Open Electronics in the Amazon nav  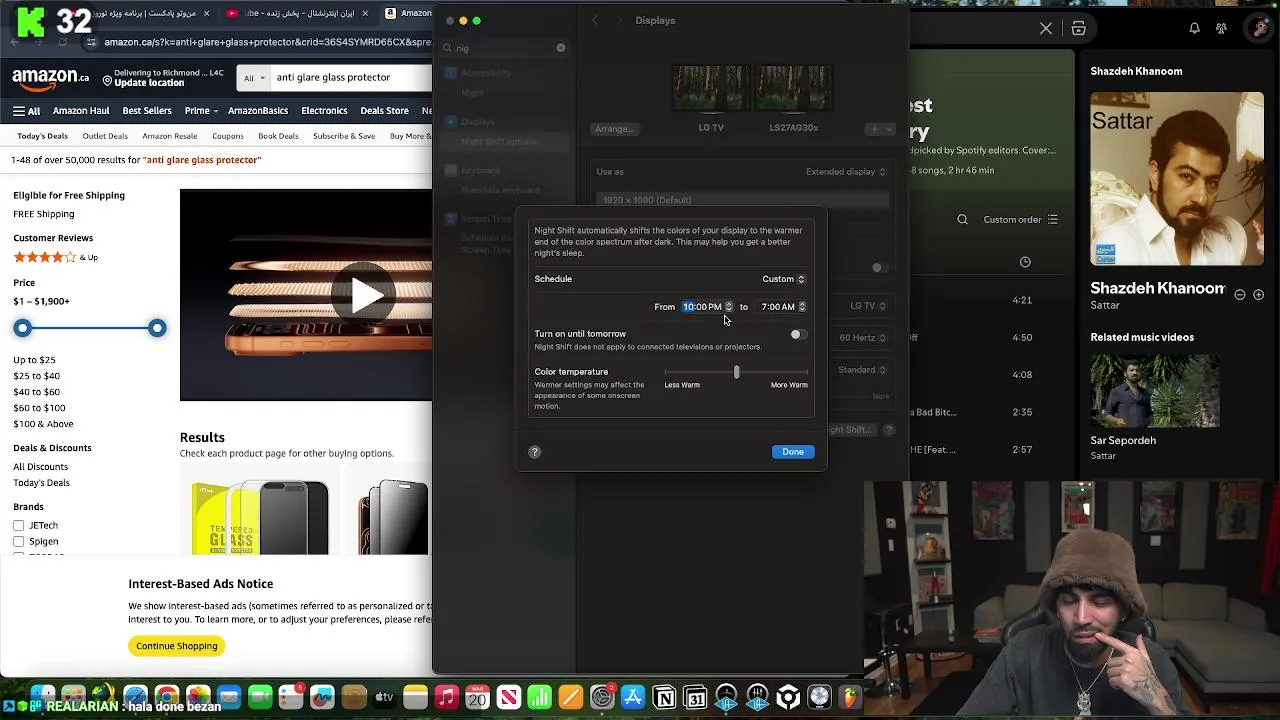click(x=324, y=111)
